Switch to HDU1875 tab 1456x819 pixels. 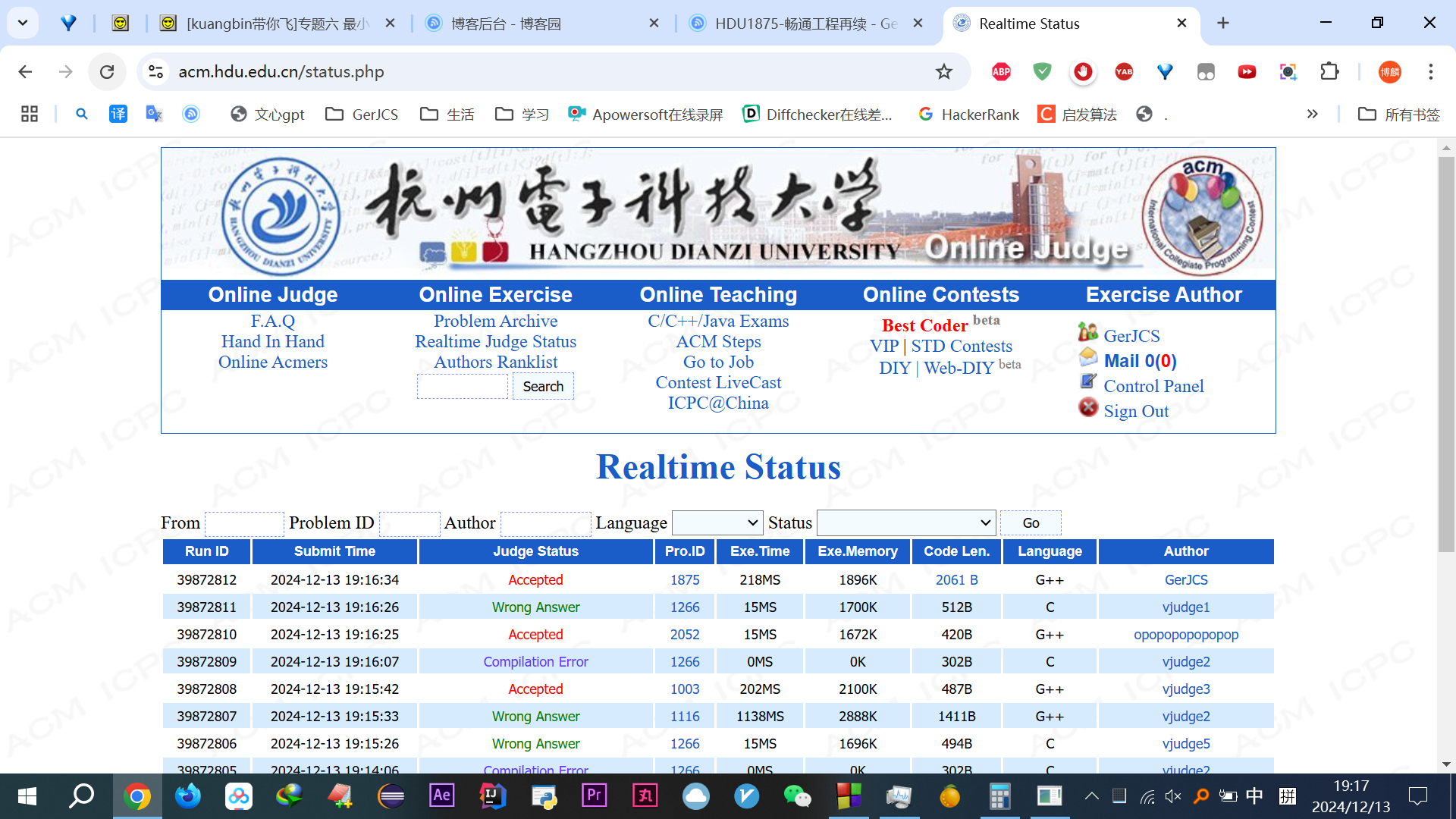[804, 24]
